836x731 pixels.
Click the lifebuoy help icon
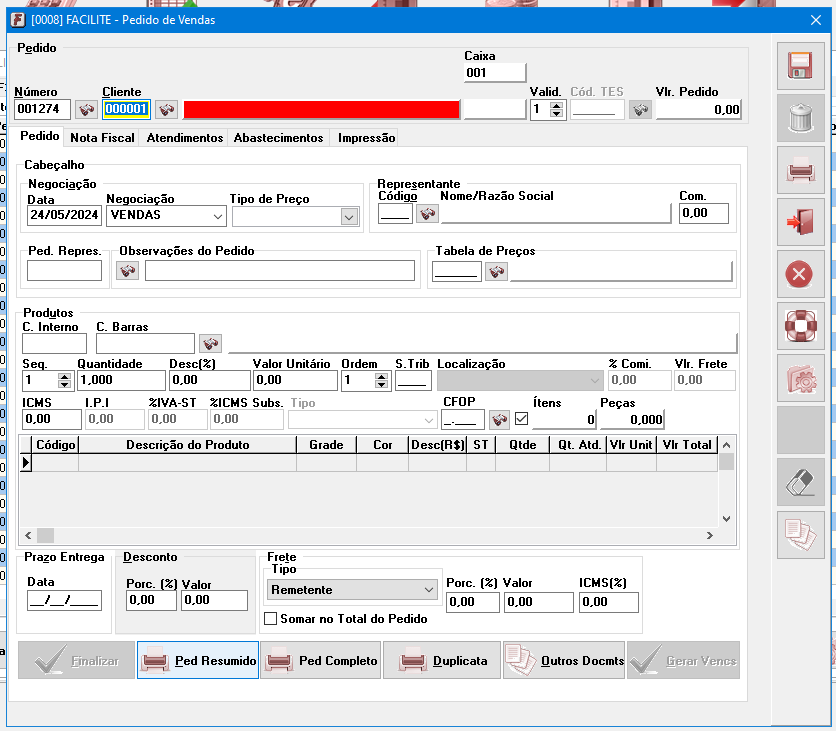click(800, 326)
